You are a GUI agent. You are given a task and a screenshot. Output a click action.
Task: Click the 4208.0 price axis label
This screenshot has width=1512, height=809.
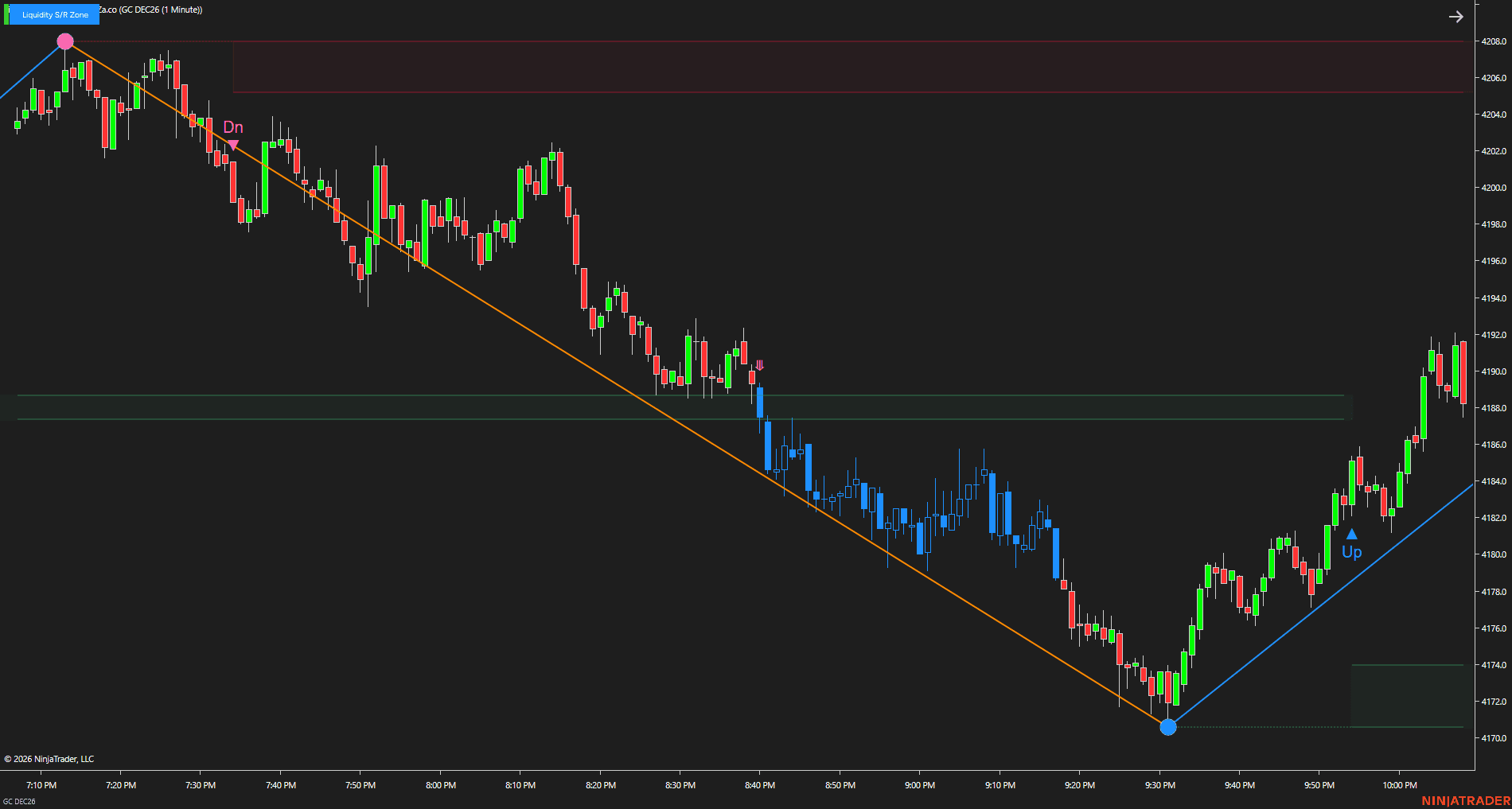(x=1494, y=41)
